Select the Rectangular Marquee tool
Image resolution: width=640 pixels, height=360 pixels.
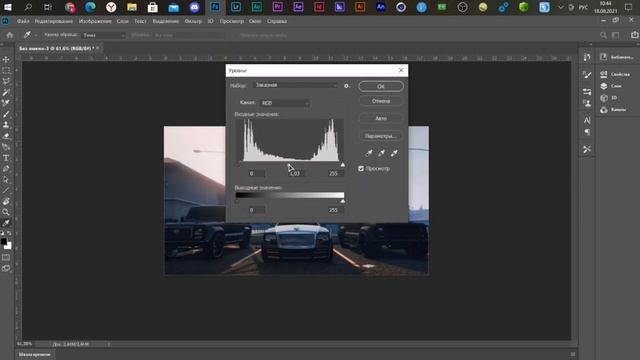6,71
